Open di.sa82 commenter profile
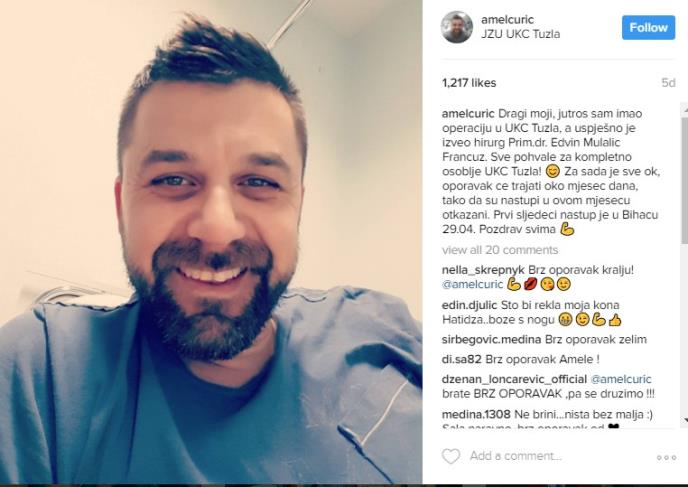Image resolution: width=688 pixels, height=487 pixels. pos(462,360)
